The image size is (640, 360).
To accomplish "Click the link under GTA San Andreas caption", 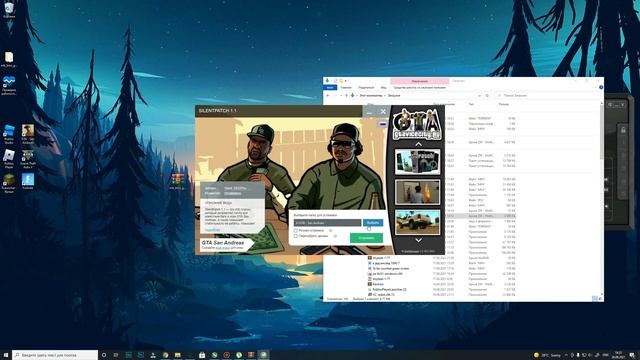I will [x=222, y=248].
